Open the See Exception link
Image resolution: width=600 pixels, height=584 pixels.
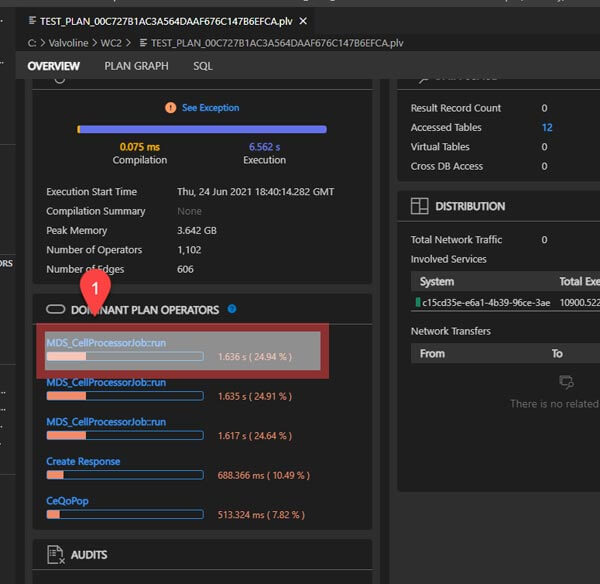tap(210, 108)
